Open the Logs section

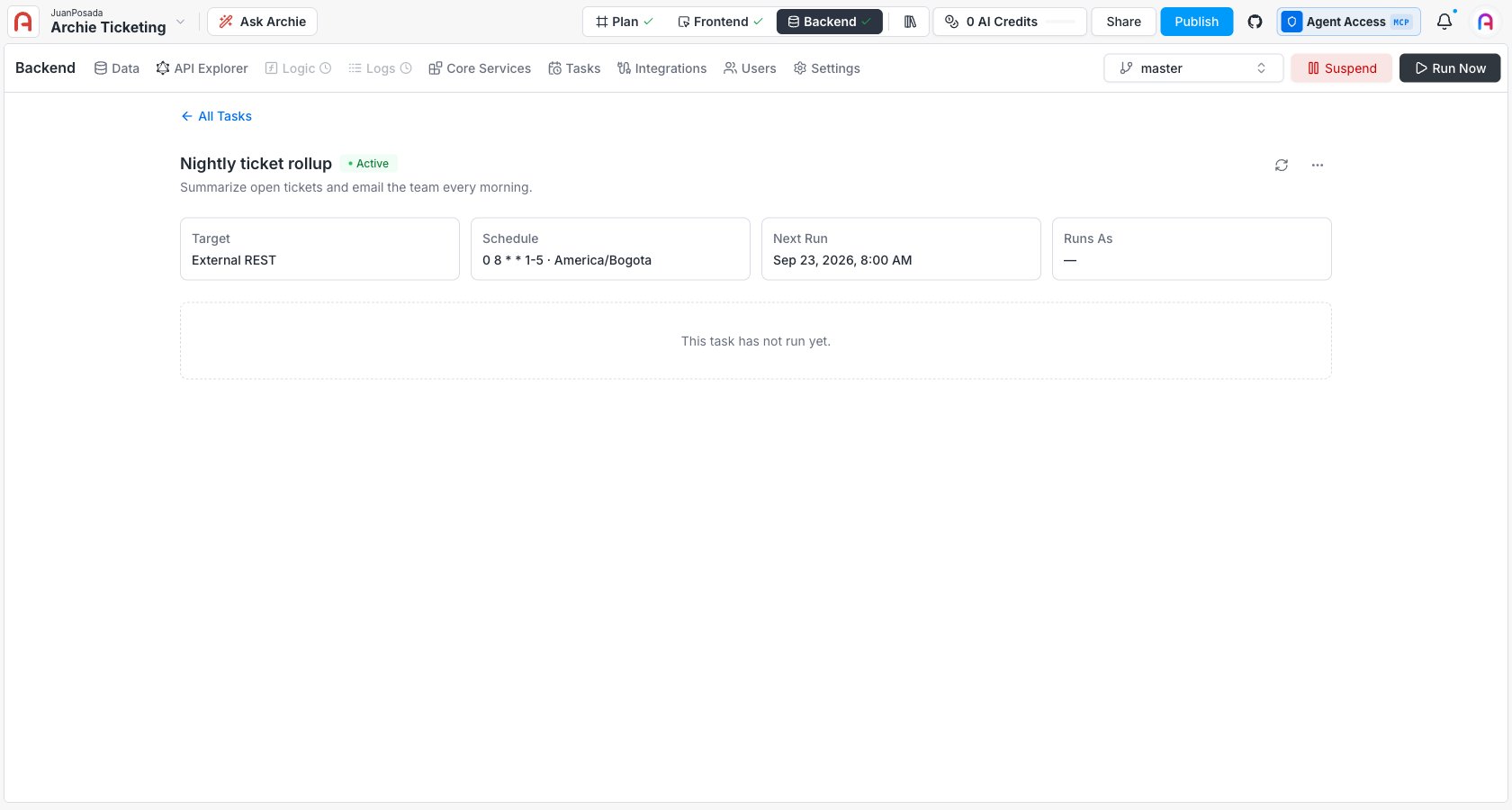coord(380,68)
